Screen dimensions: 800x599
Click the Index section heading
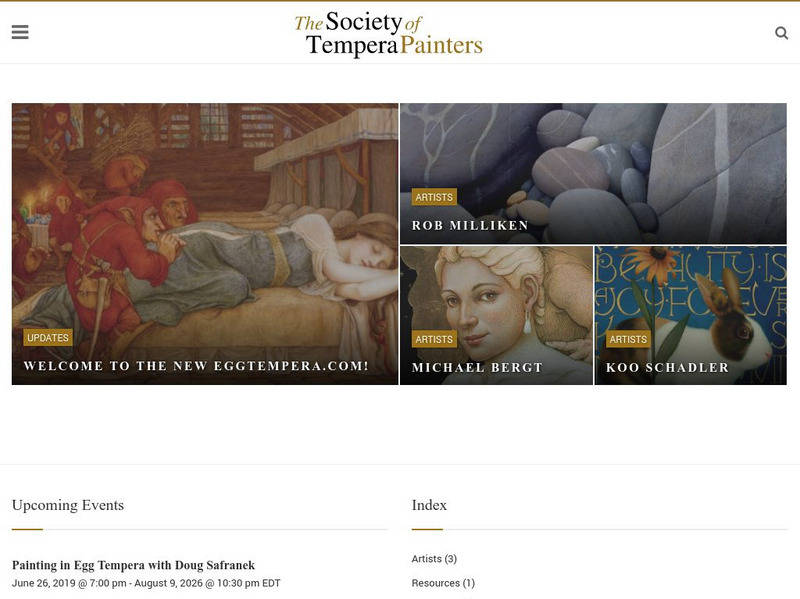(429, 505)
